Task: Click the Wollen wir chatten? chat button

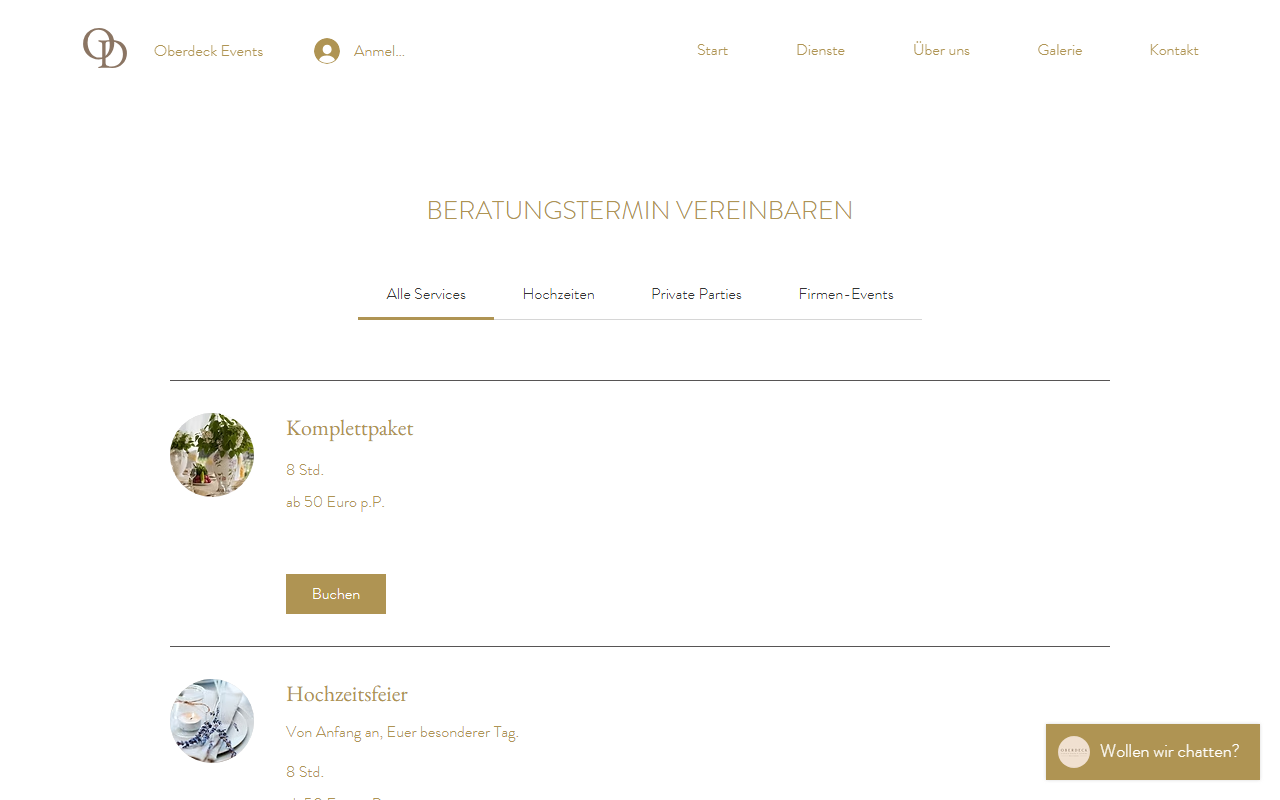Action: coord(1153,752)
